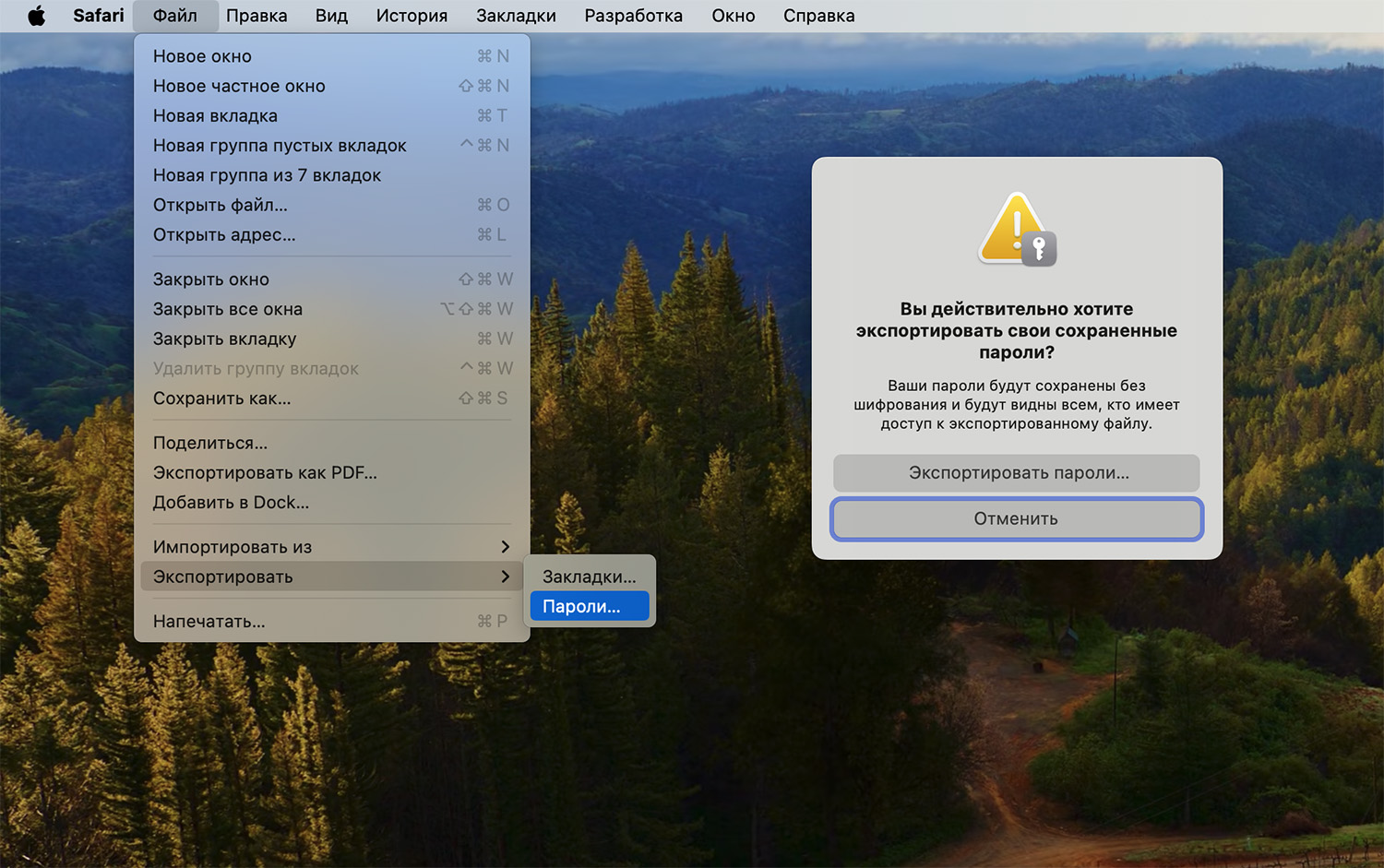This screenshot has height=868, width=1384.
Task: Choose Сохранить как… menu entry
Action: point(331,398)
